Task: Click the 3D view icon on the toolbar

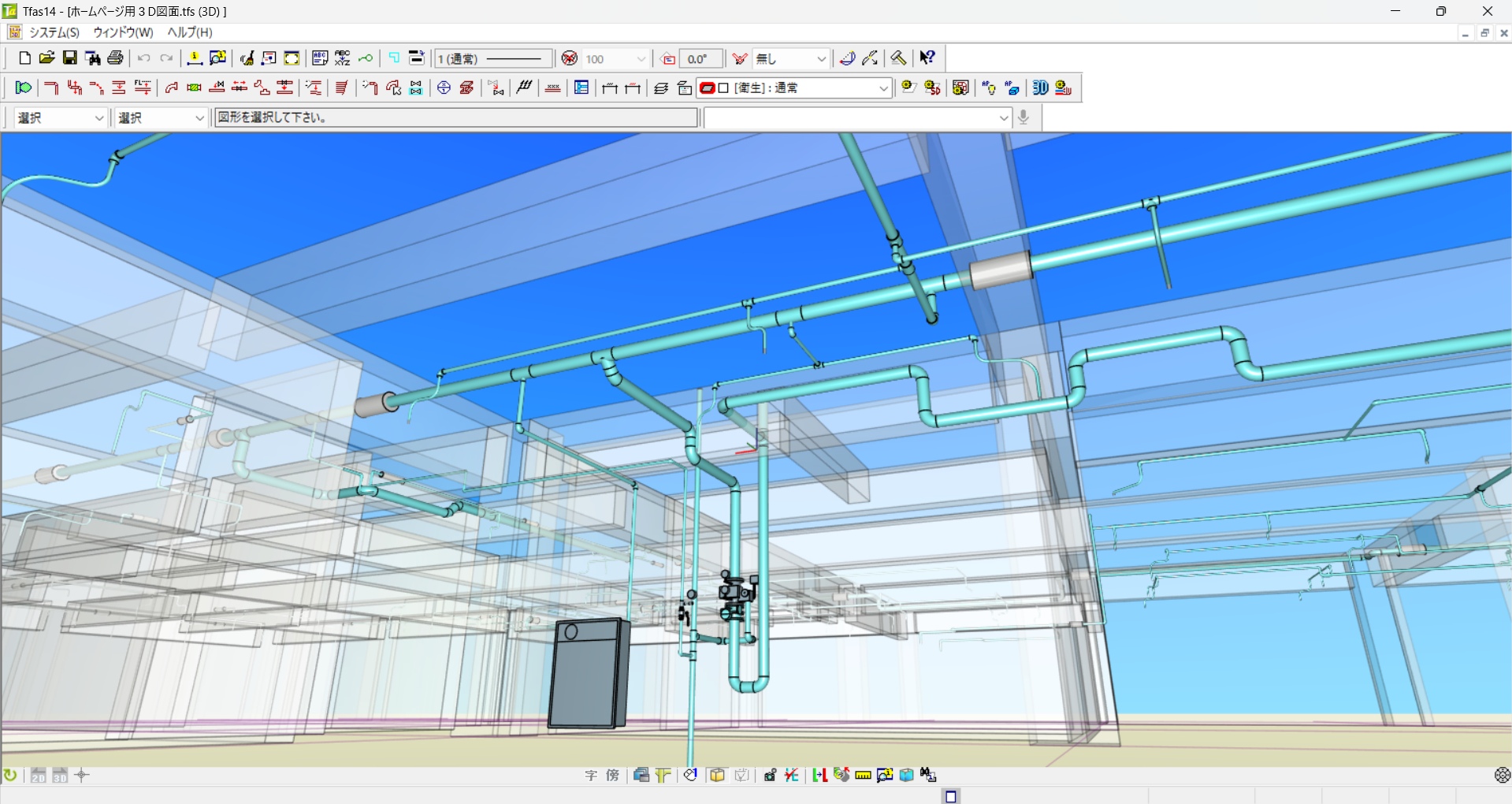Action: [1040, 87]
